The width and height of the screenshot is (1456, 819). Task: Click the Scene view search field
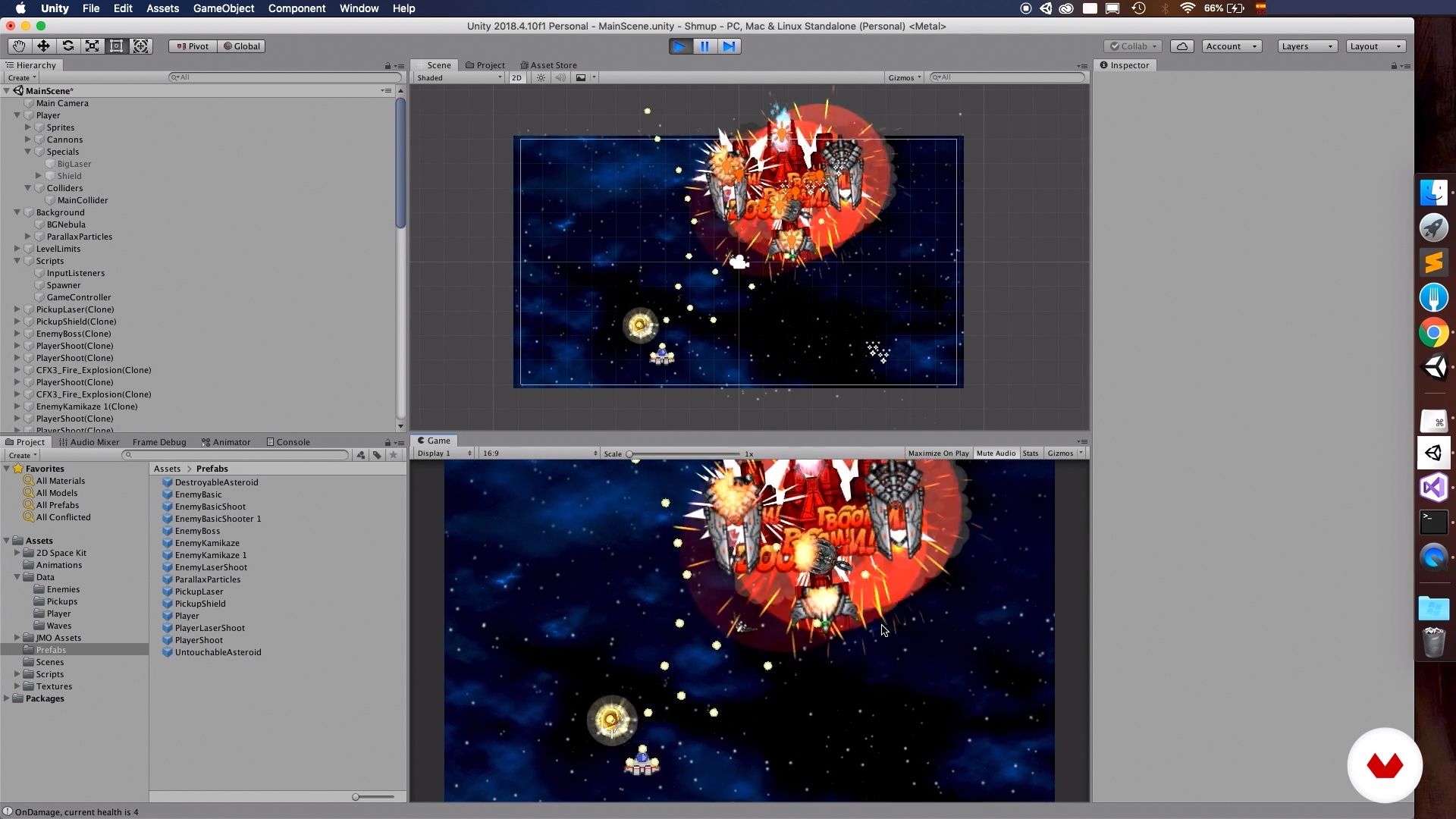click(x=1008, y=77)
